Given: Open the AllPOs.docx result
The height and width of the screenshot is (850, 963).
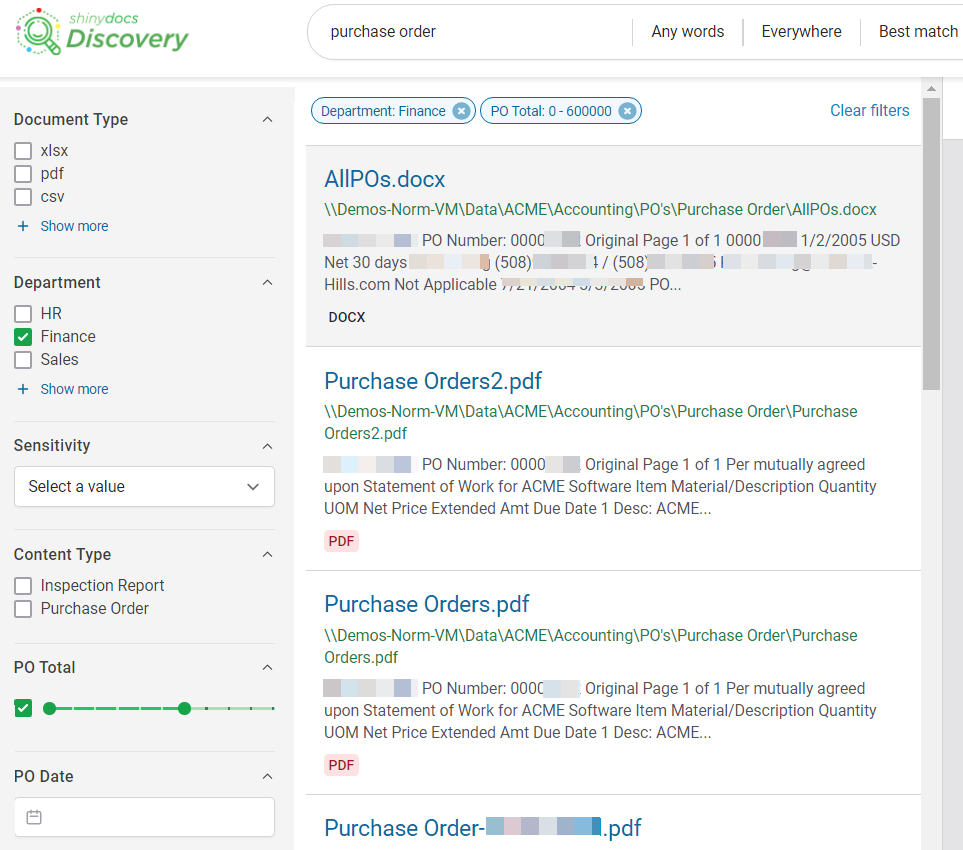Looking at the screenshot, I should (x=384, y=179).
